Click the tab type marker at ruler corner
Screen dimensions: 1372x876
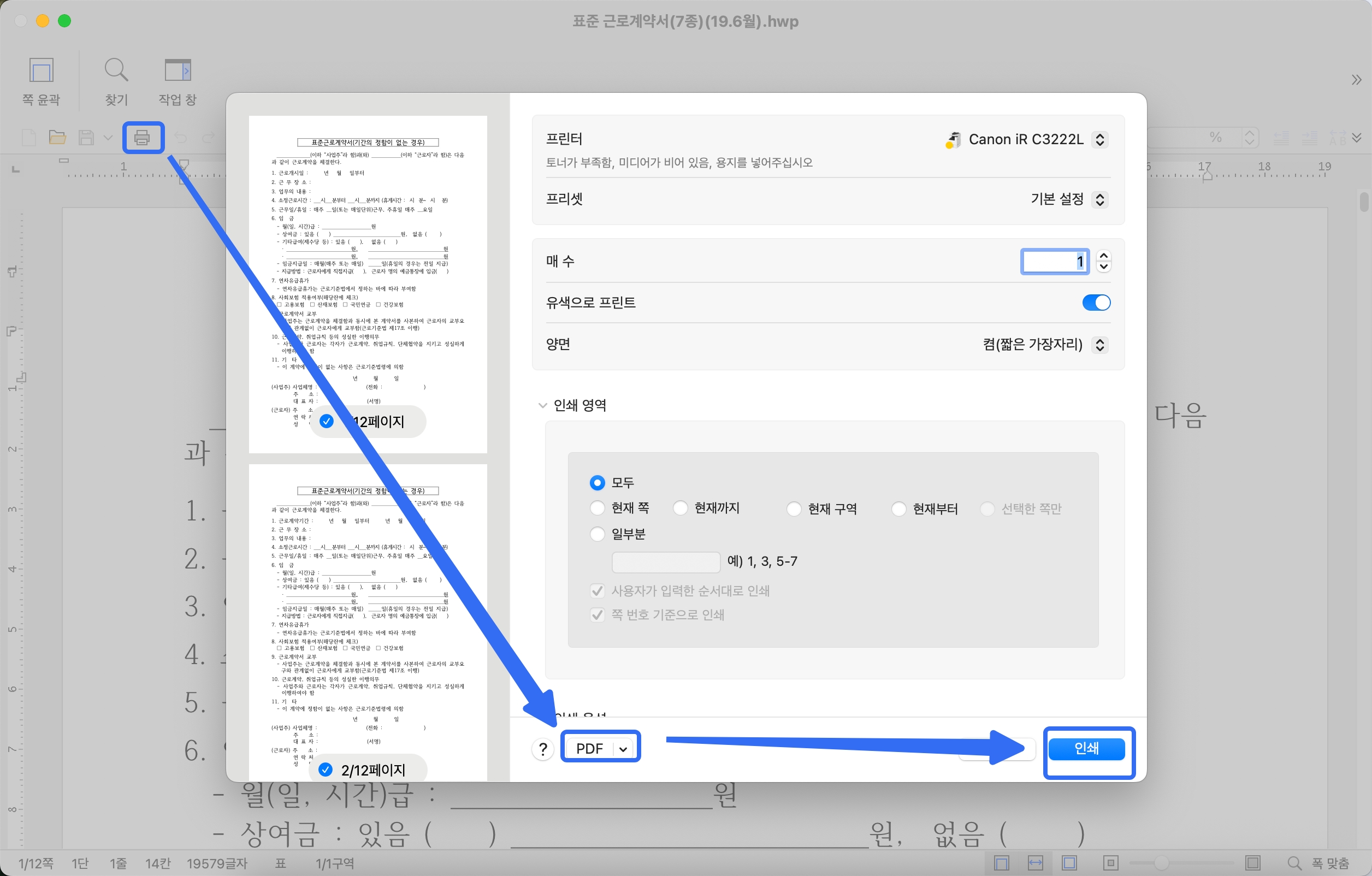tap(16, 169)
